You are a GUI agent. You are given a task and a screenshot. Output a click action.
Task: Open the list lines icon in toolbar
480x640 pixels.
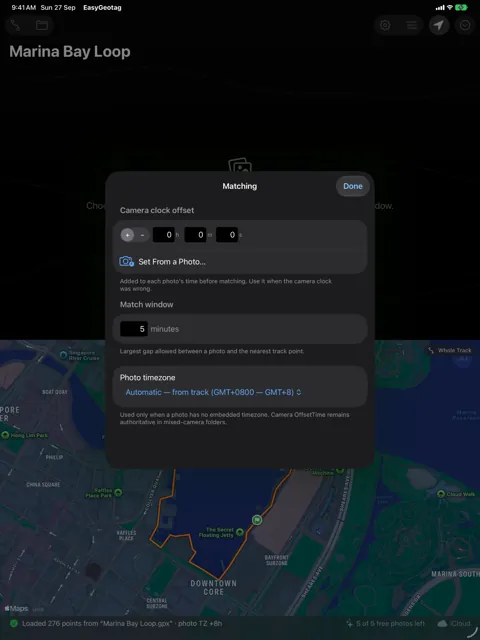tap(412, 25)
